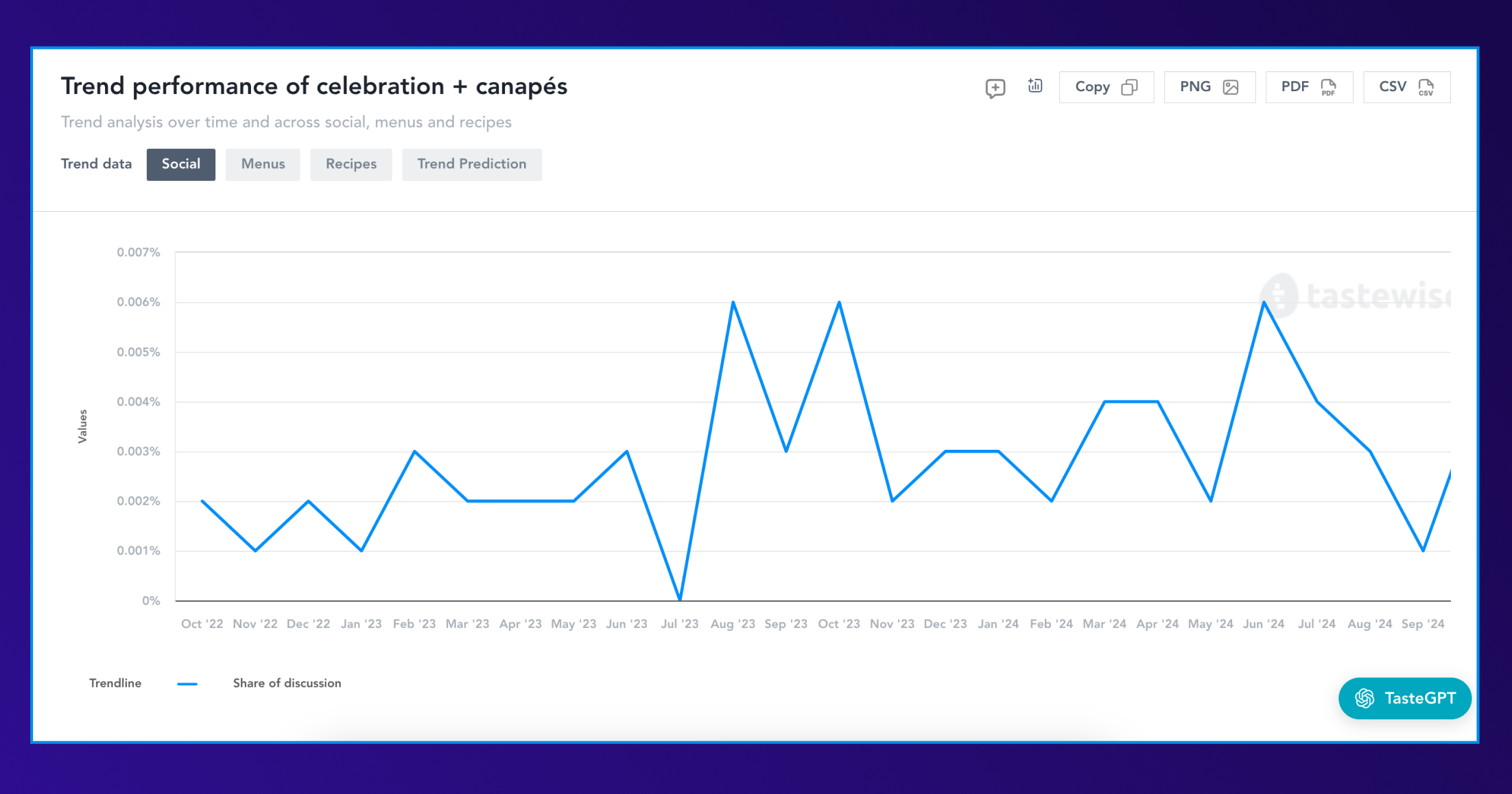Click the Recipes tab
This screenshot has height=794, width=1512.
pyautogui.click(x=351, y=164)
